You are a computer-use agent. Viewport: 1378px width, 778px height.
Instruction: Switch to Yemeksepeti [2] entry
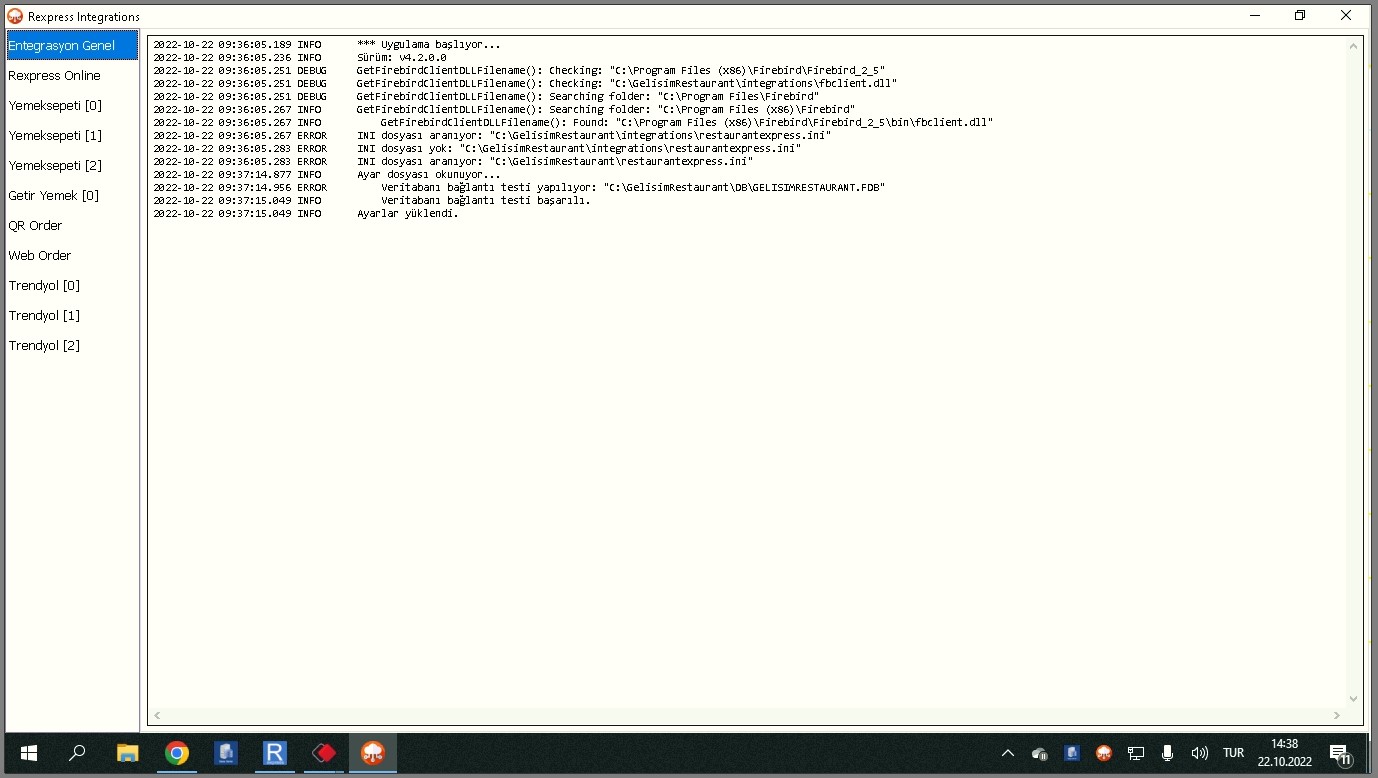72,165
